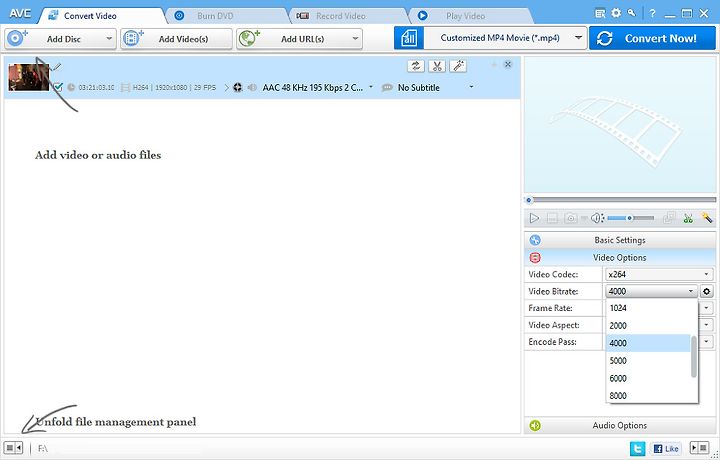Open the Encode Pass dropdown arrow

706,342
